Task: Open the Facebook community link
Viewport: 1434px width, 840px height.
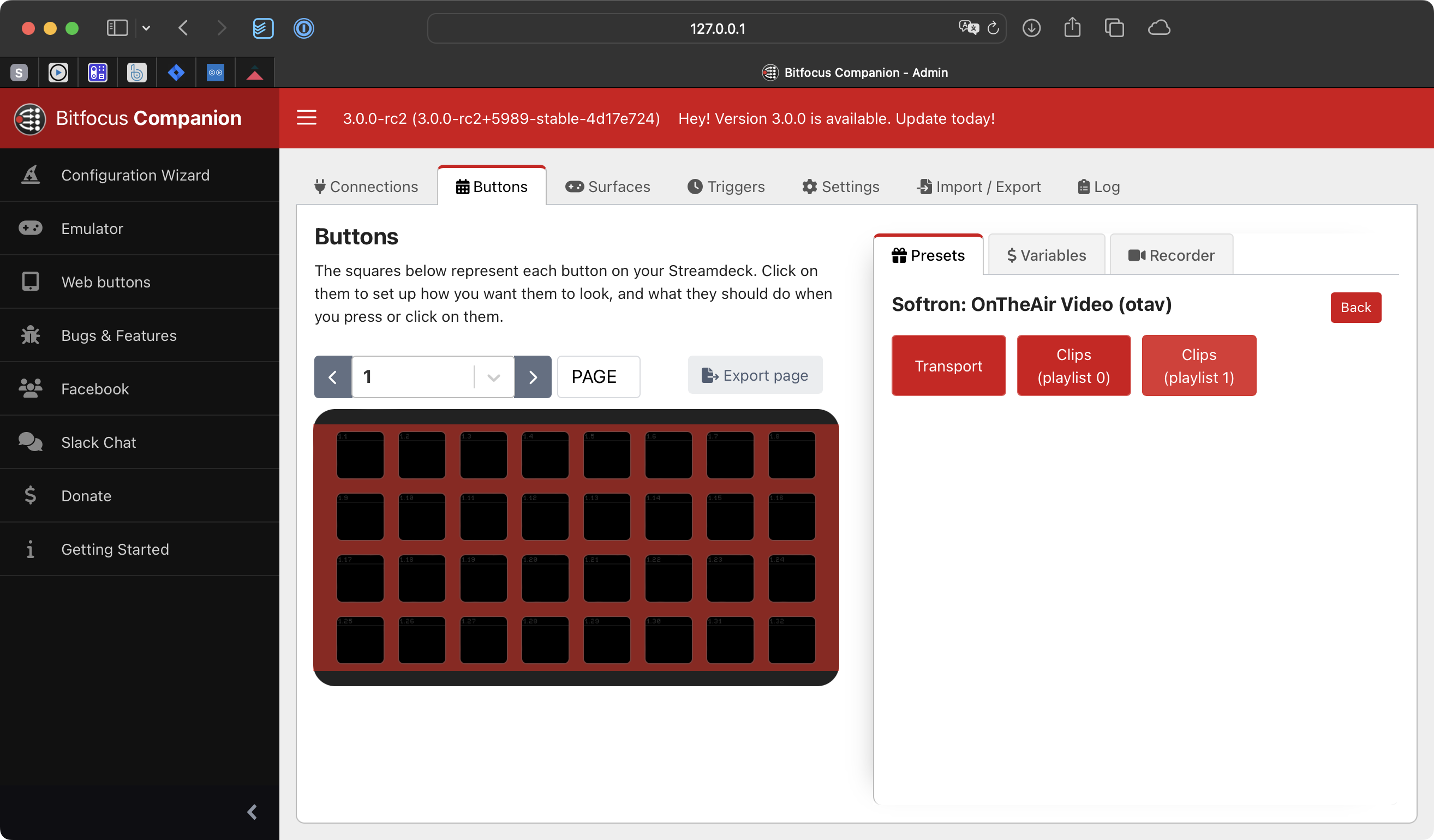Action: tap(140, 389)
